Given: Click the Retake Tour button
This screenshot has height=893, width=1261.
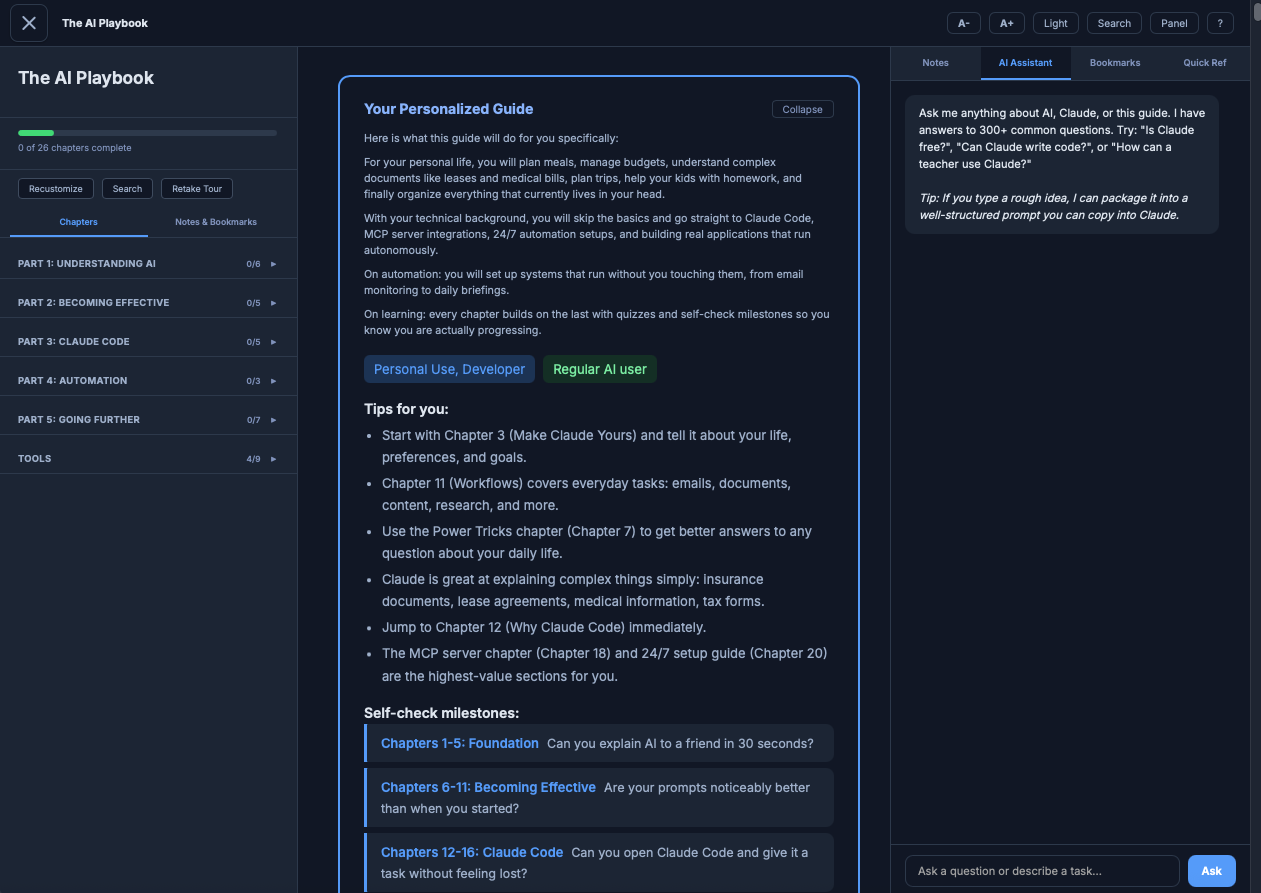Looking at the screenshot, I should tap(196, 188).
